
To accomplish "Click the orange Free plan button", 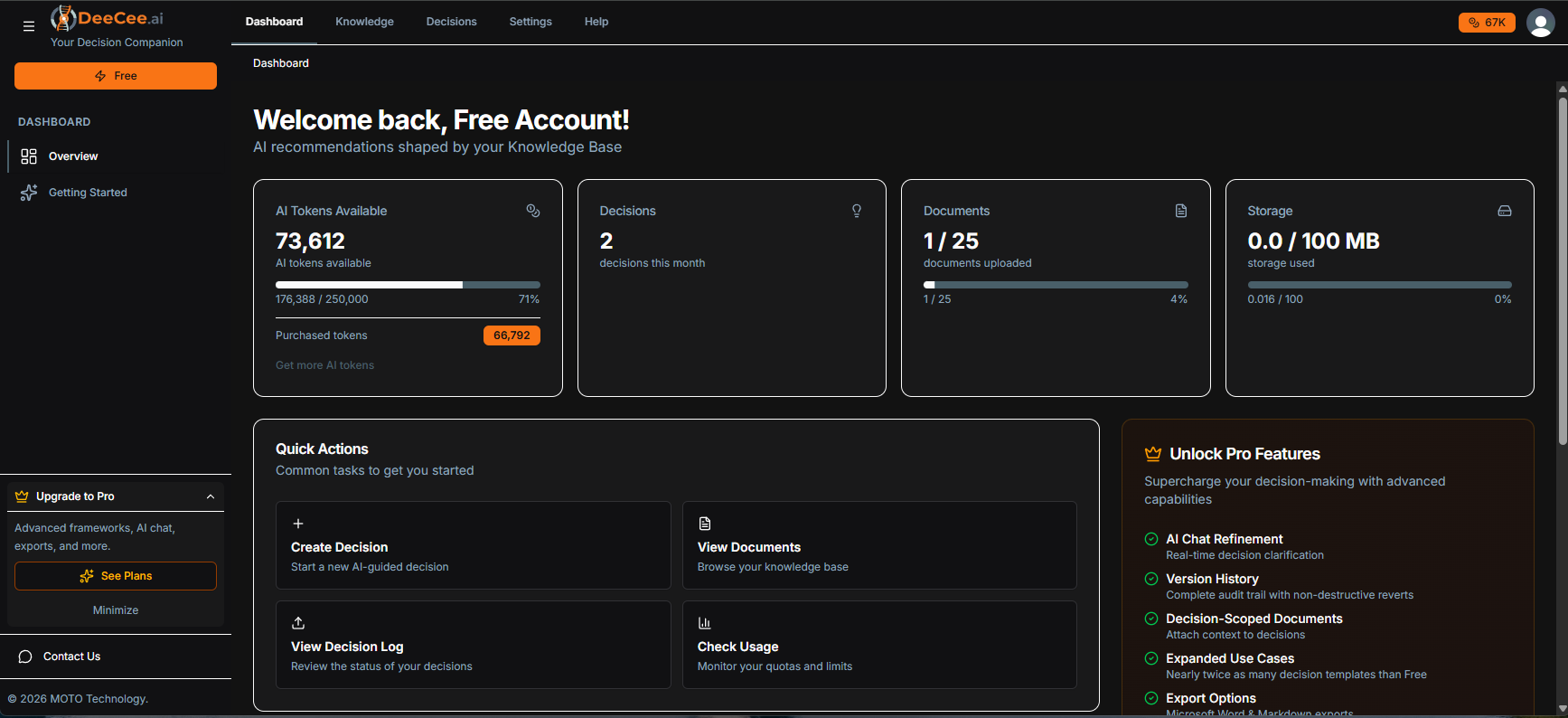I will pyautogui.click(x=116, y=76).
